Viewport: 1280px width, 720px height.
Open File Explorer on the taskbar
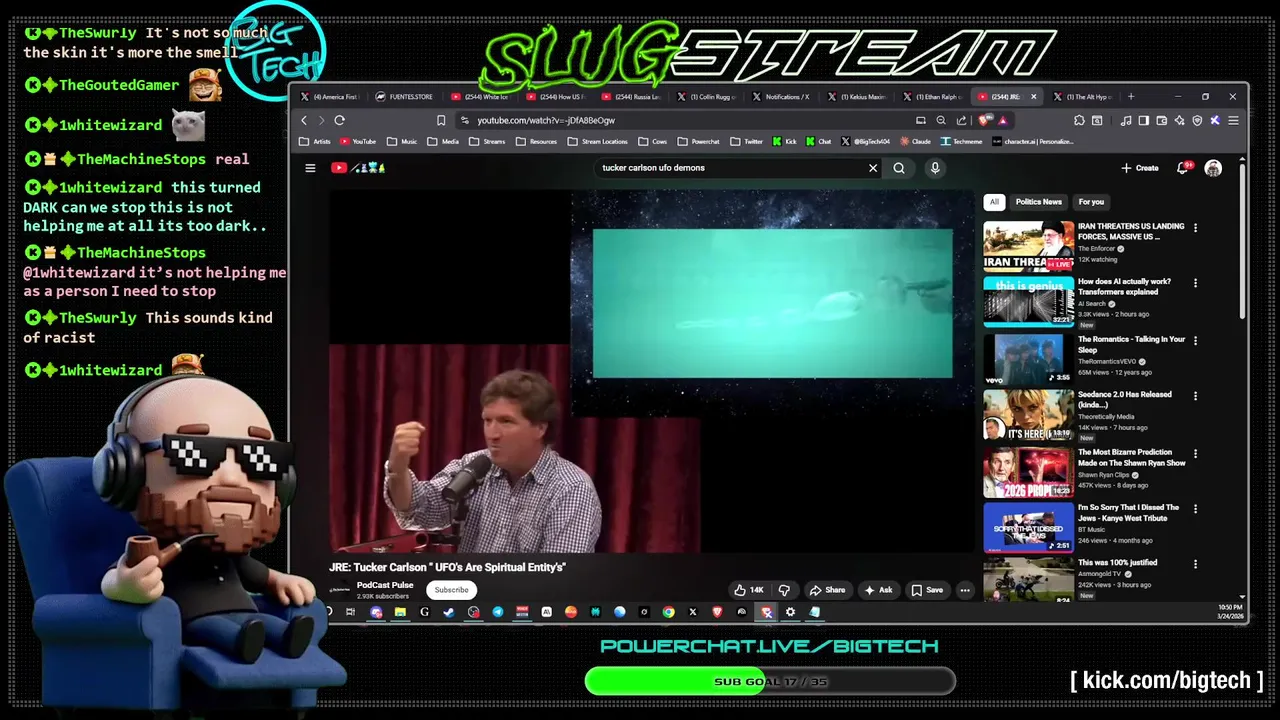pos(400,612)
